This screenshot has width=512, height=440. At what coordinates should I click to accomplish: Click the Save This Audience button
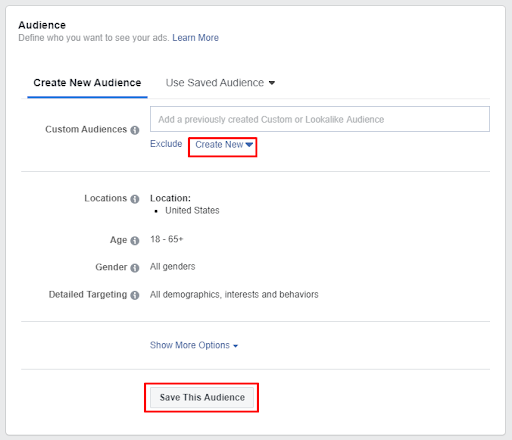(x=202, y=397)
